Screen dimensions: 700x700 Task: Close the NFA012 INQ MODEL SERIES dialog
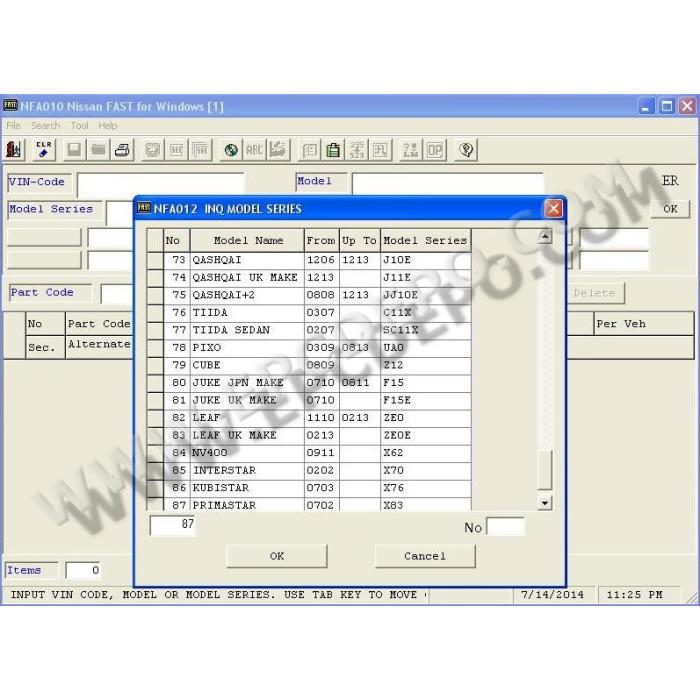[553, 208]
